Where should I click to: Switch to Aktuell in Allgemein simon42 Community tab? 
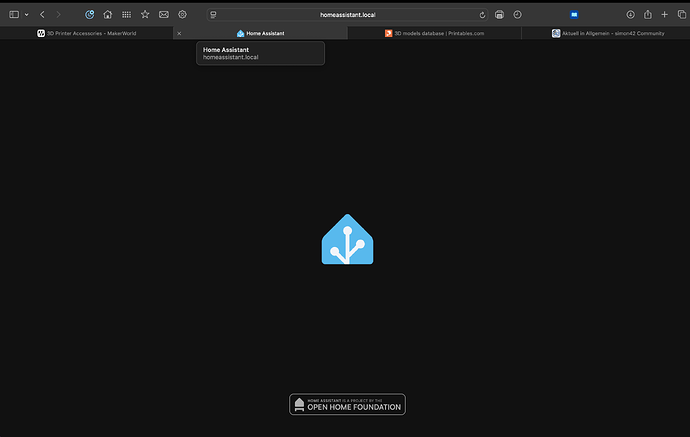(x=608, y=33)
